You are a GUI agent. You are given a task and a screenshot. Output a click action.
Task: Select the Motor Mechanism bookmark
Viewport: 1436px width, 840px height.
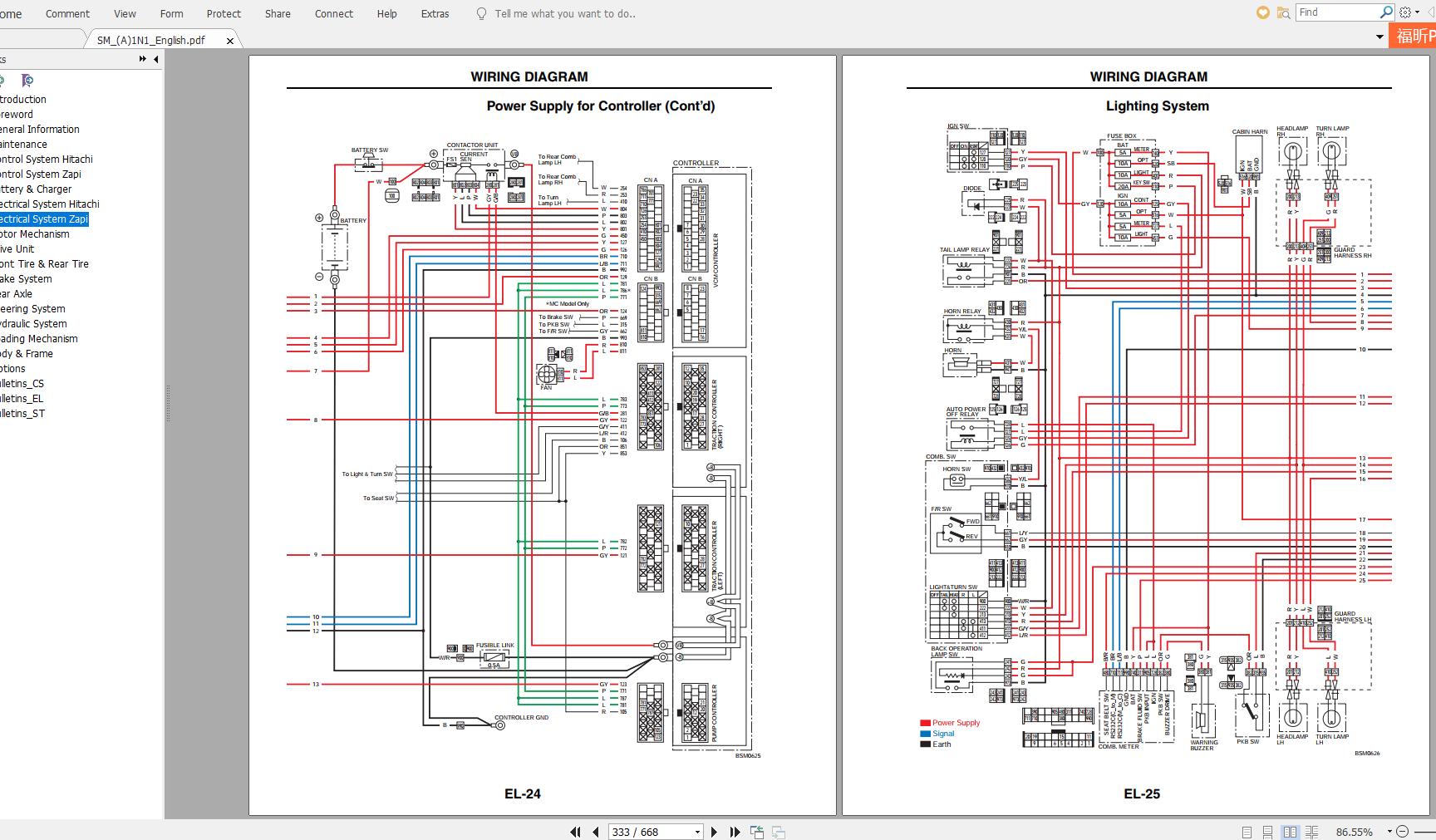coord(35,234)
